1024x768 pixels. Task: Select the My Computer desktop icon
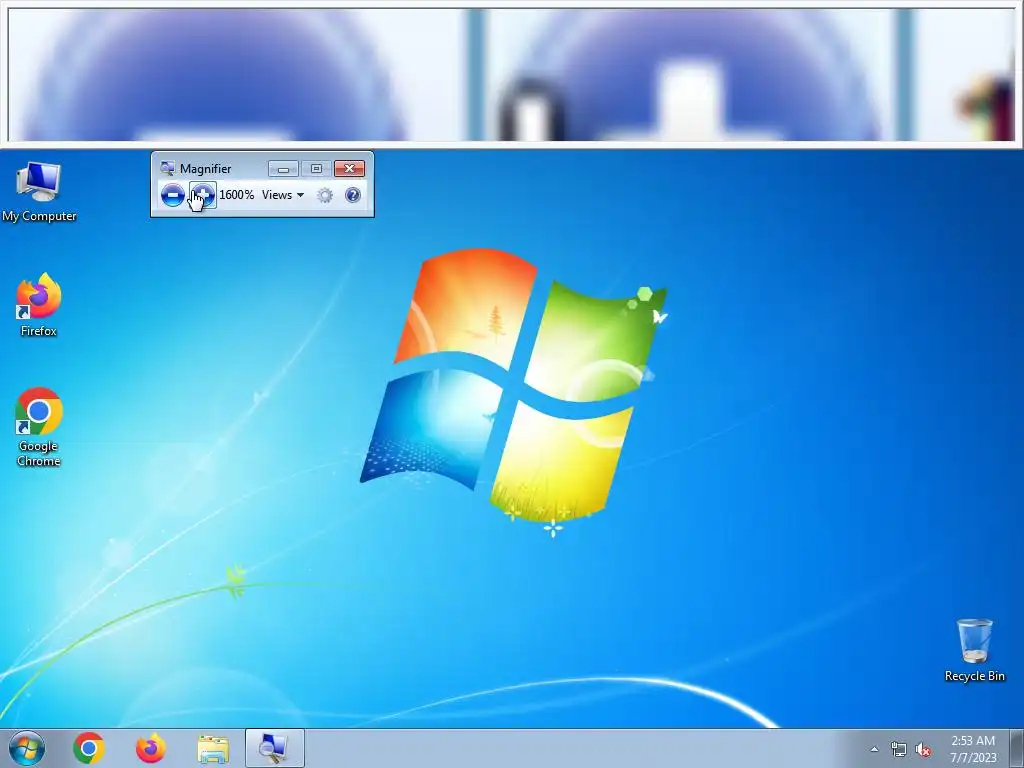(x=39, y=192)
